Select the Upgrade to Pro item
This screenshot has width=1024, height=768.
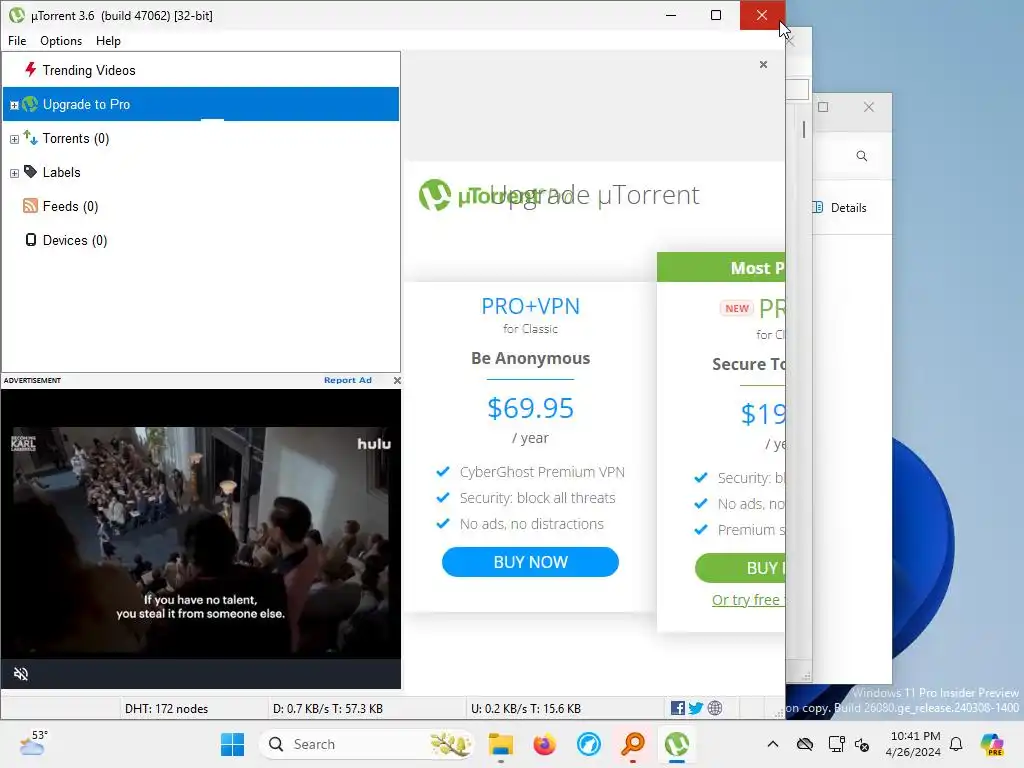click(x=201, y=104)
